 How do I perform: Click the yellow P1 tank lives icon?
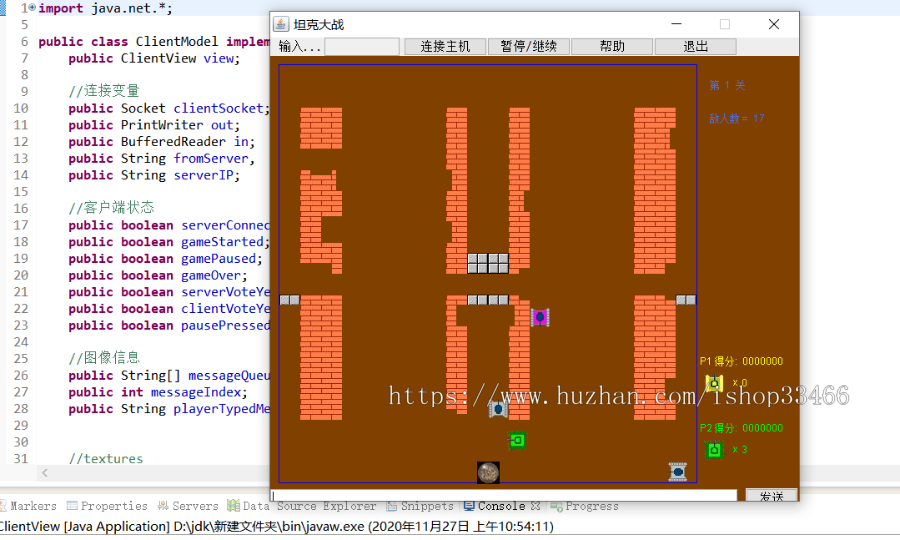pyautogui.click(x=714, y=383)
